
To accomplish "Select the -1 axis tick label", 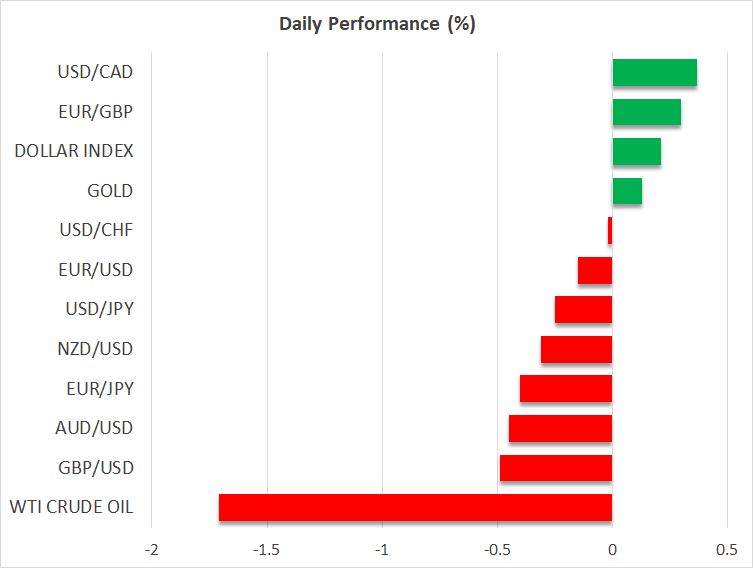I will [381, 550].
